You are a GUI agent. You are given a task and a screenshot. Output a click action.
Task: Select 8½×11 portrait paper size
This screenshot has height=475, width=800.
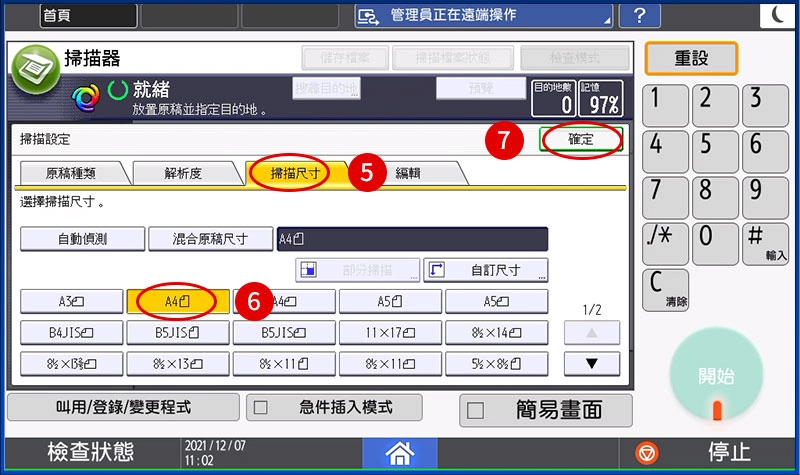284,364
